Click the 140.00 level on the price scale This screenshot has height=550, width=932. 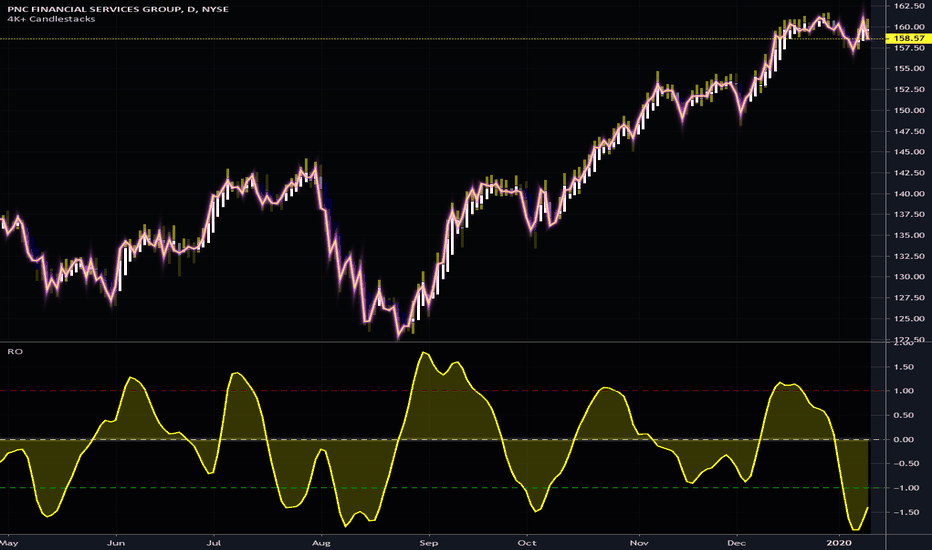point(909,194)
